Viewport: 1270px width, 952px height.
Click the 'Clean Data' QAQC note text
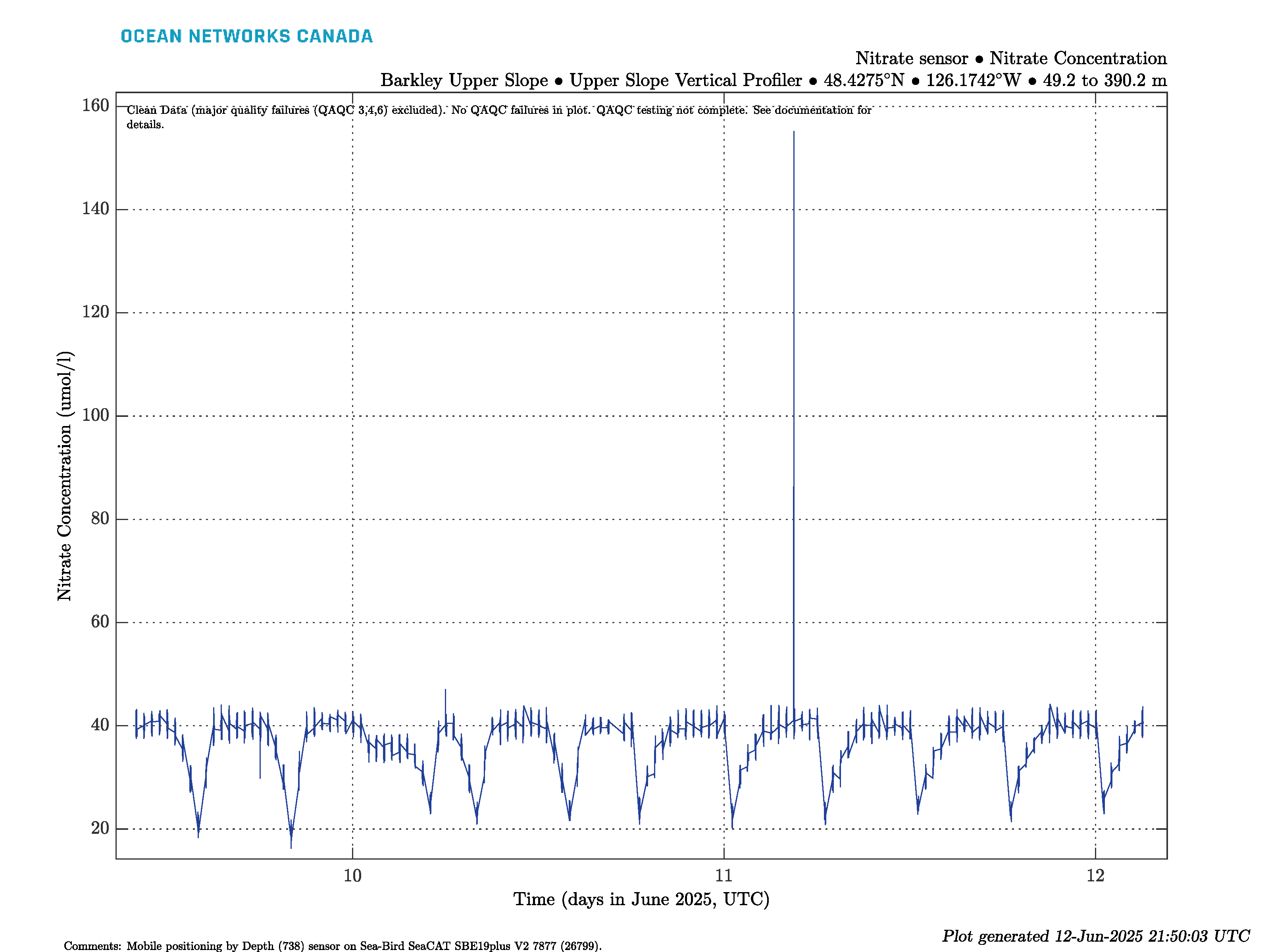pos(499,117)
